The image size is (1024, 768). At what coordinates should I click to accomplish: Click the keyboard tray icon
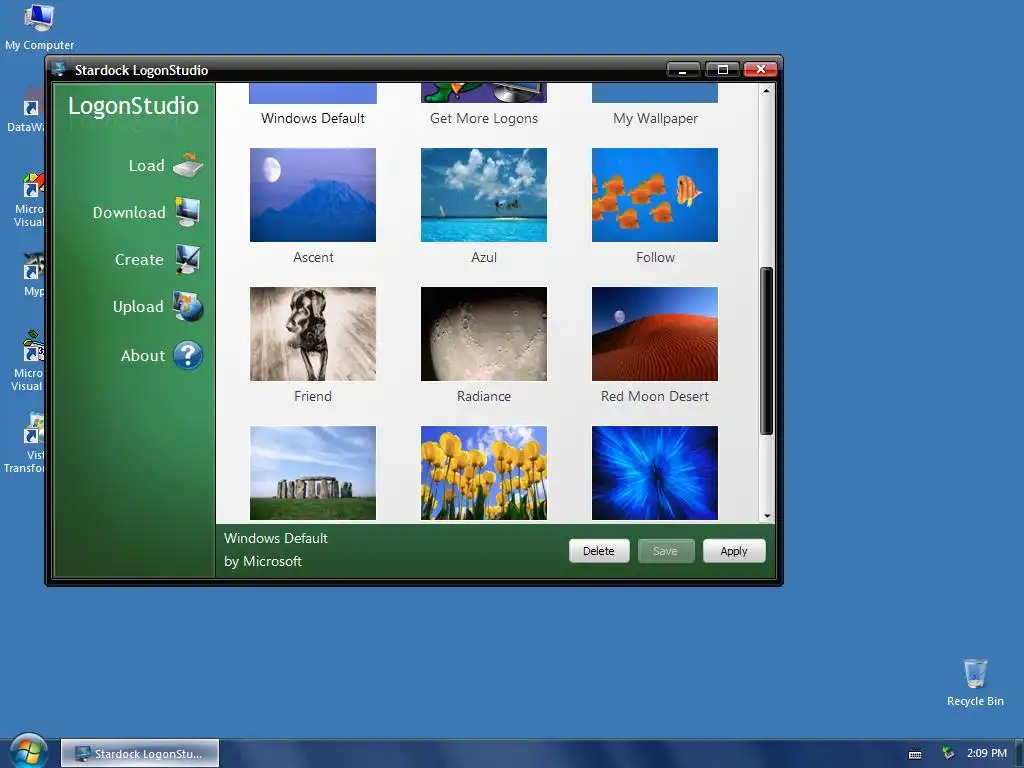tap(915, 754)
